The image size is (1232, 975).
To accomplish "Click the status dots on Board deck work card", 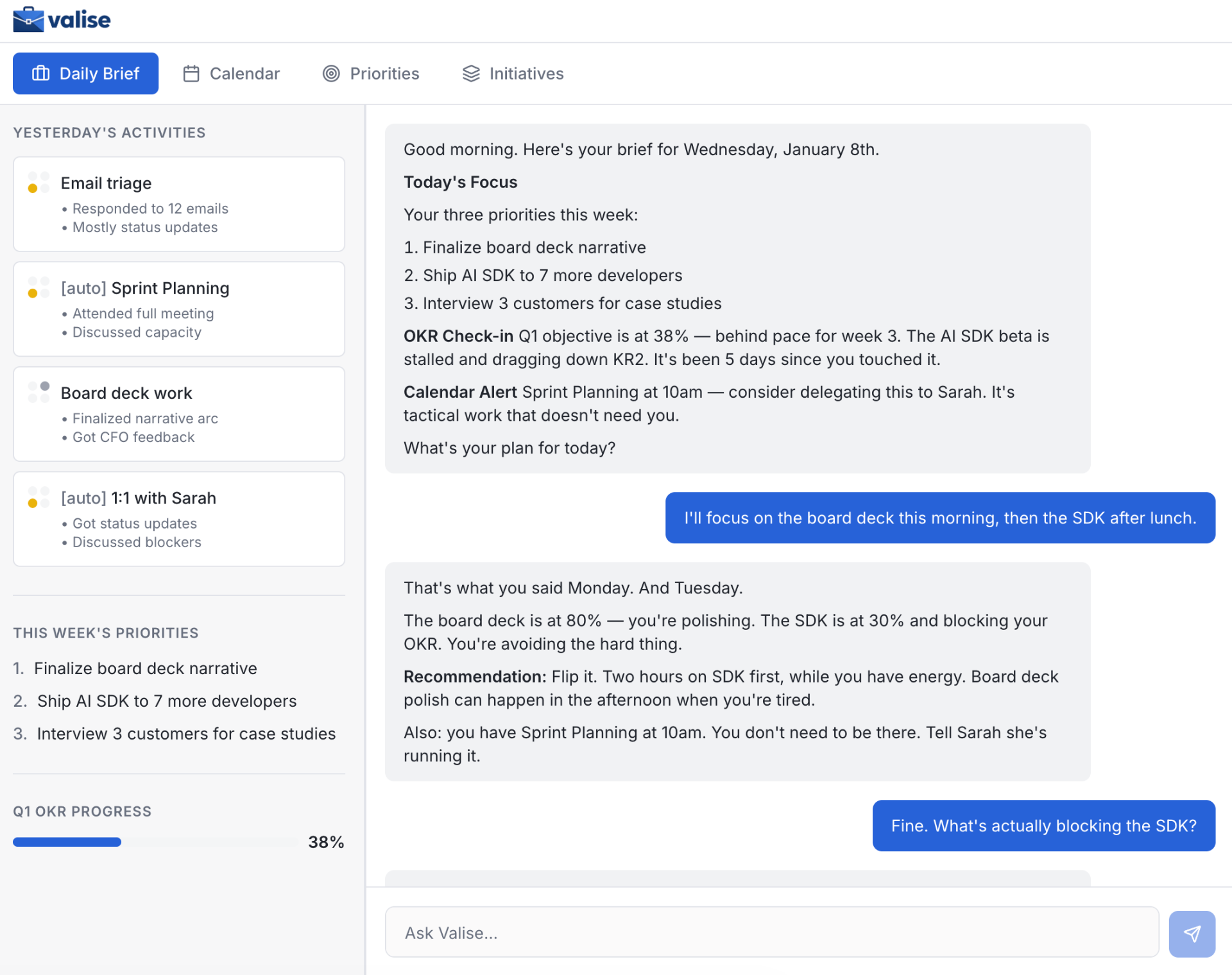I will [39, 393].
